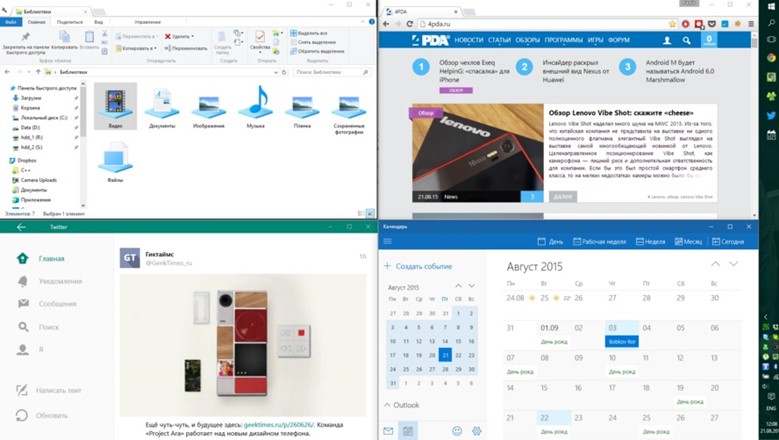Select Локальный диск (C:) in Explorer
Viewport: 779px width, 440px height.
point(40,118)
